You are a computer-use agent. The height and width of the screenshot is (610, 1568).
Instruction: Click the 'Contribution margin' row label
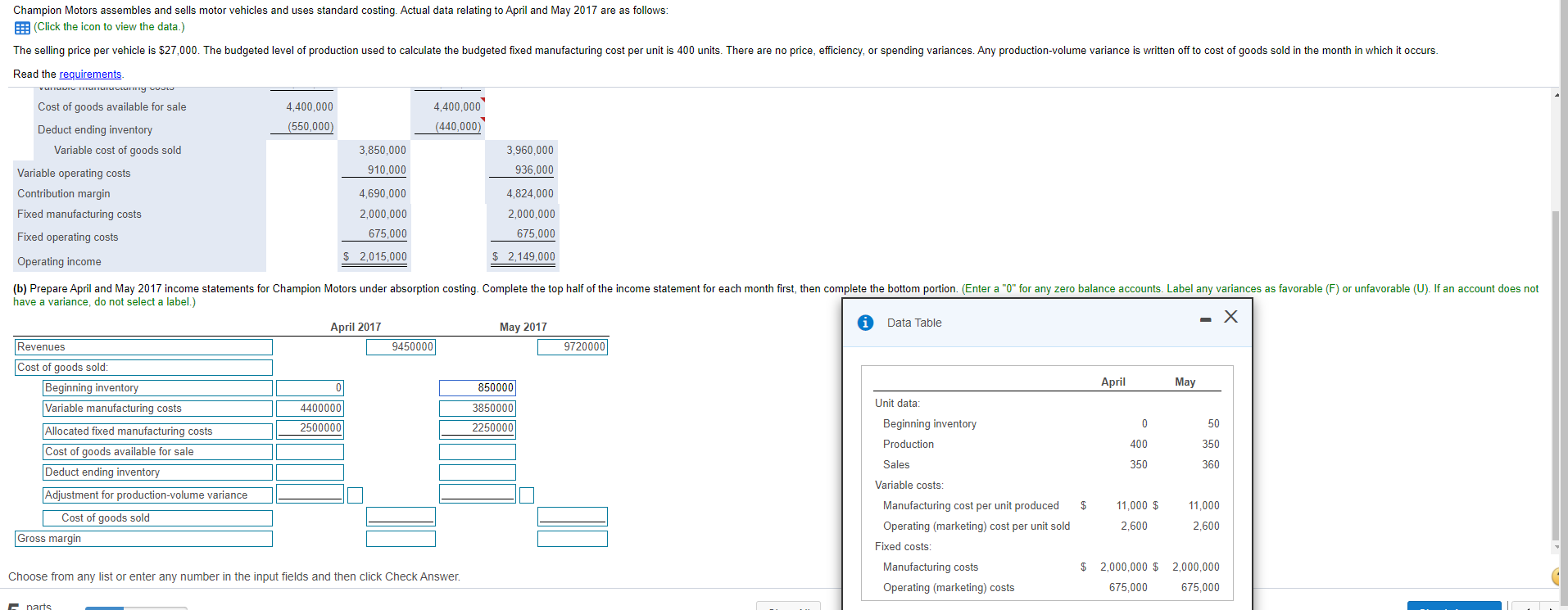coord(64,194)
